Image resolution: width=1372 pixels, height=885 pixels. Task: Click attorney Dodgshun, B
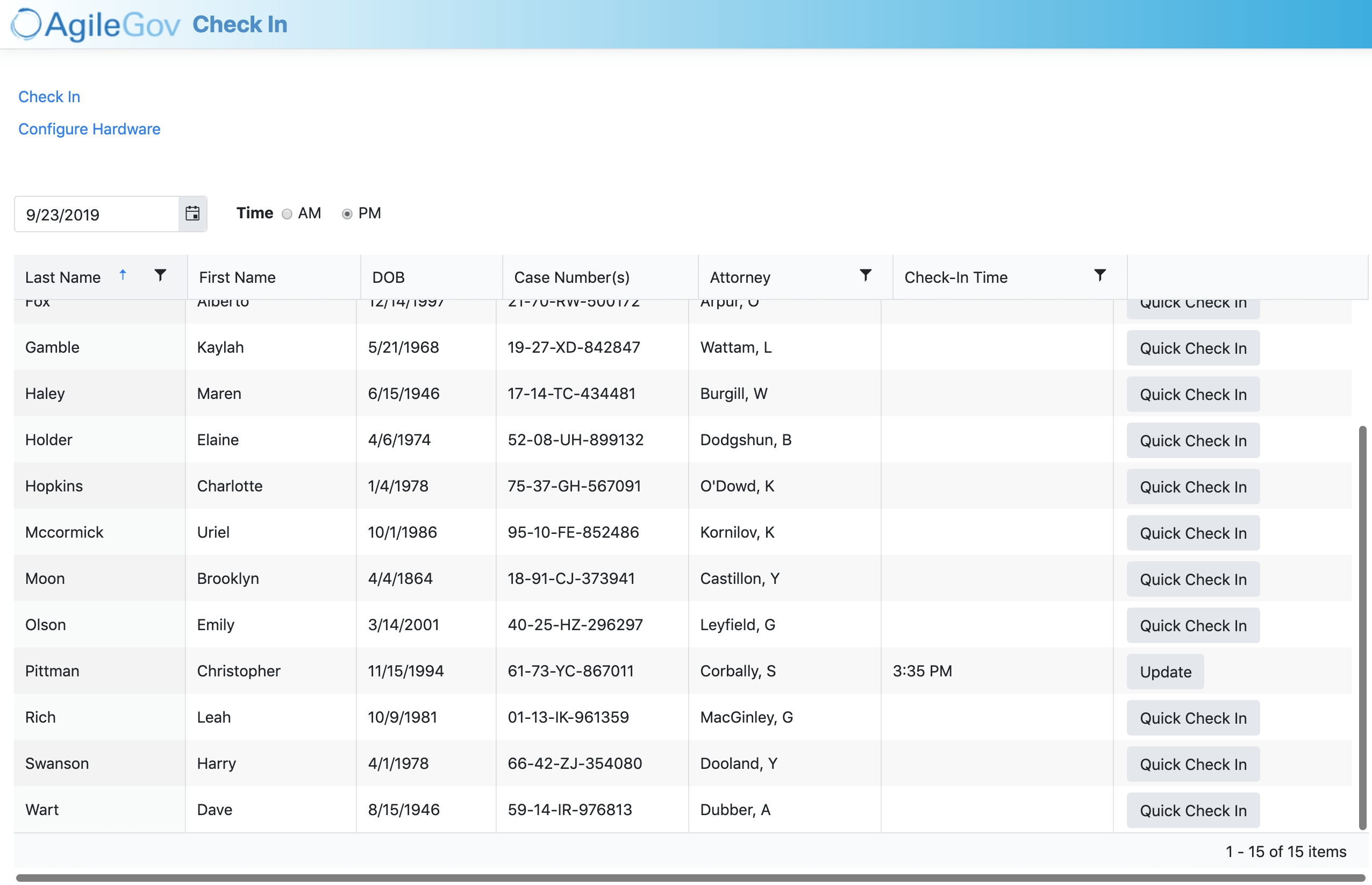coord(746,440)
